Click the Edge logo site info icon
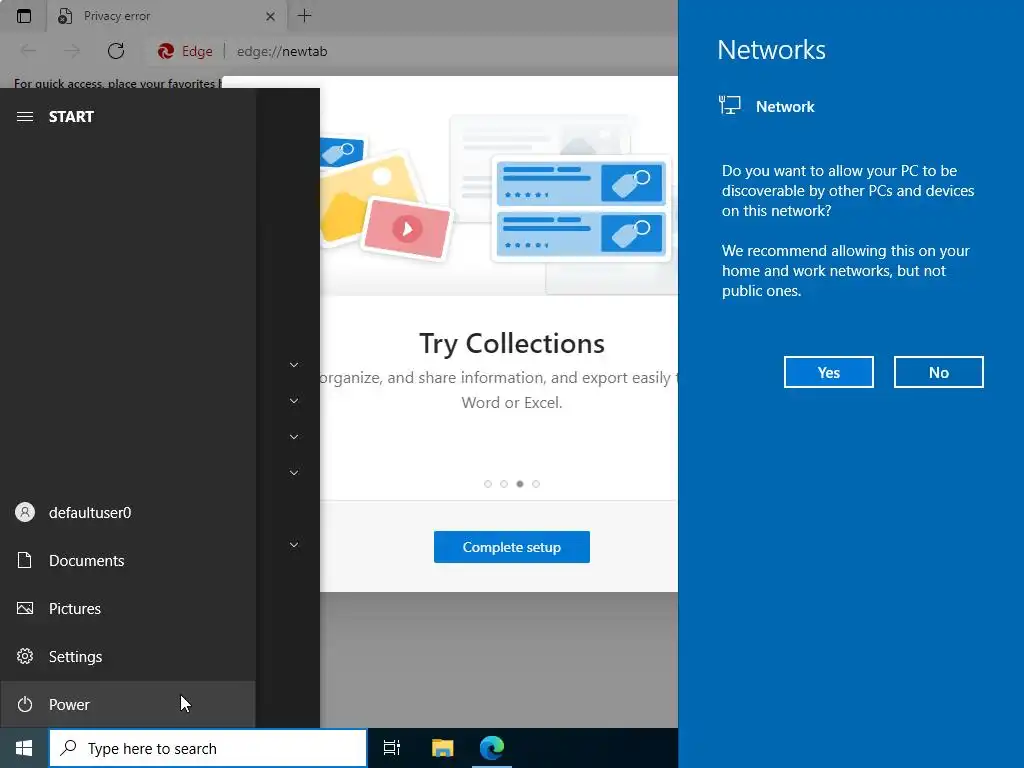Image resolution: width=1024 pixels, height=768 pixels. [x=166, y=51]
